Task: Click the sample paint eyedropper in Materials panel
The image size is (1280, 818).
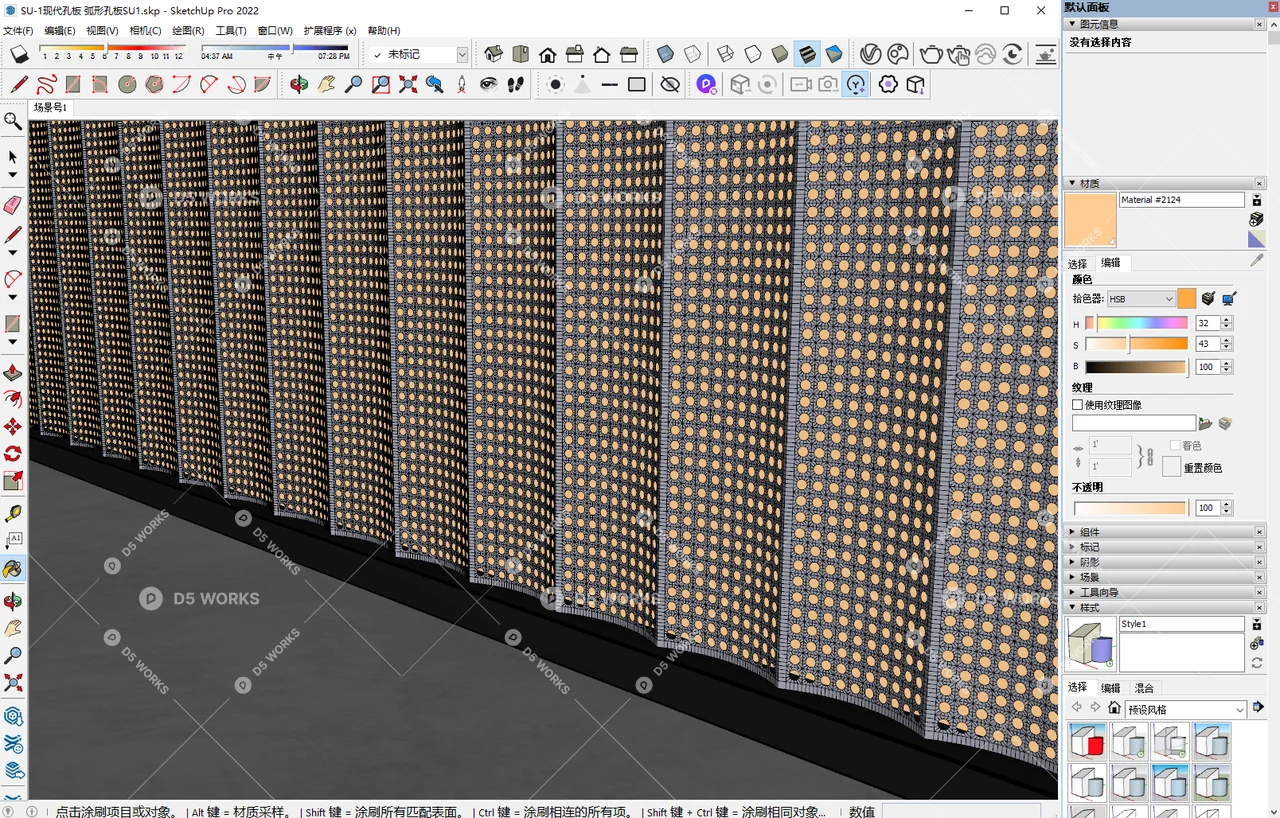Action: coord(1257,258)
